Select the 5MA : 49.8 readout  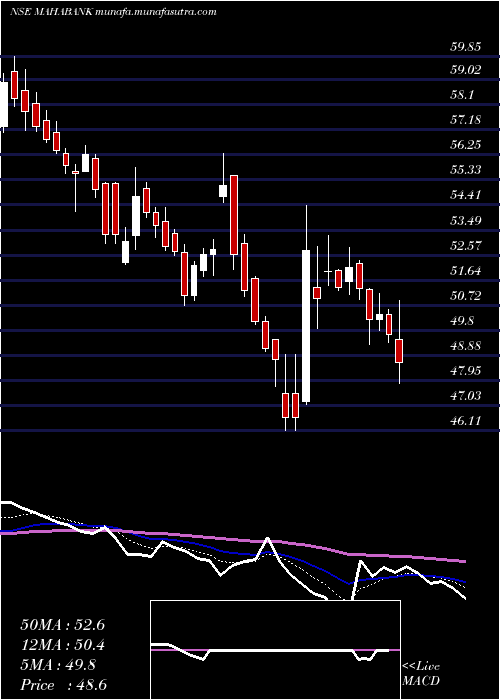[58, 665]
